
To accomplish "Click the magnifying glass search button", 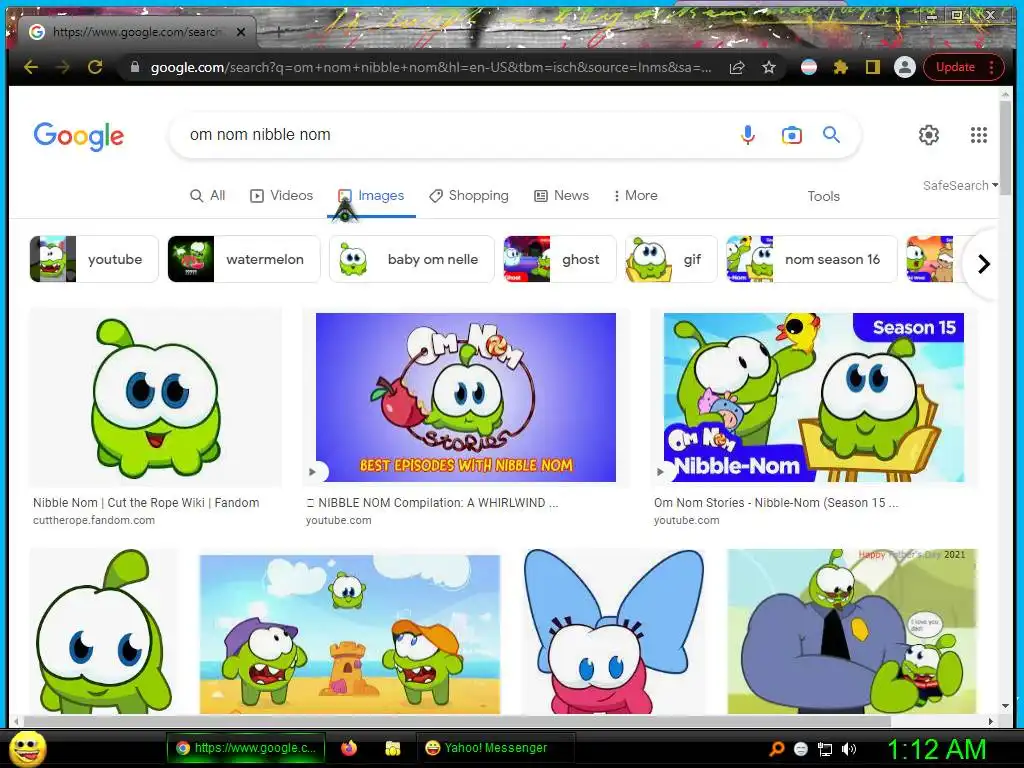I will tap(831, 135).
